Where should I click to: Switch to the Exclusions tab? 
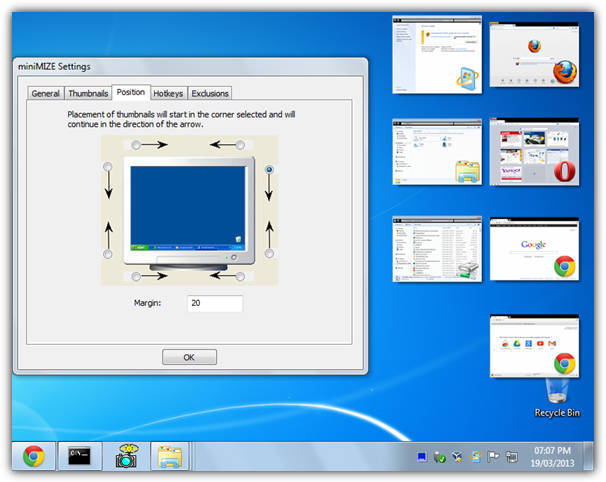click(210, 93)
